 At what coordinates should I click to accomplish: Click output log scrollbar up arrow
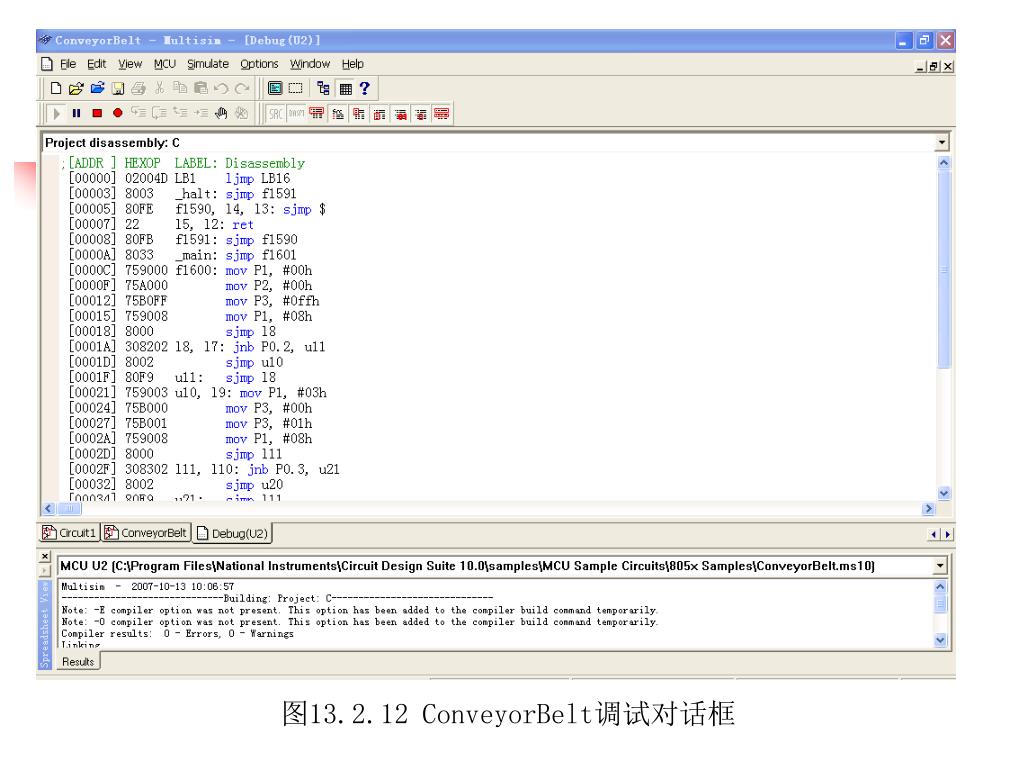click(940, 586)
